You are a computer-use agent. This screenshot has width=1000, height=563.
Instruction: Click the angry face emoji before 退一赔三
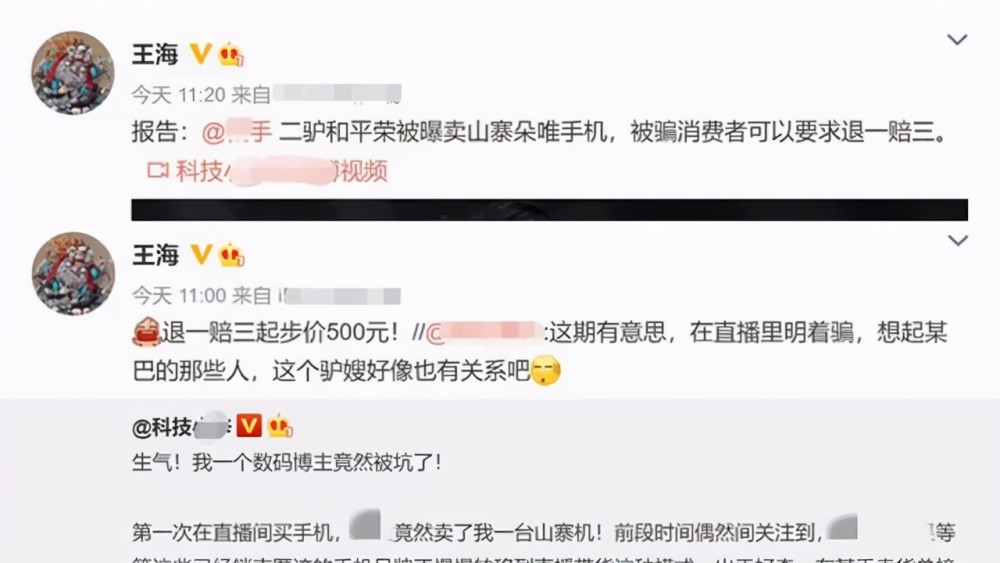146,332
